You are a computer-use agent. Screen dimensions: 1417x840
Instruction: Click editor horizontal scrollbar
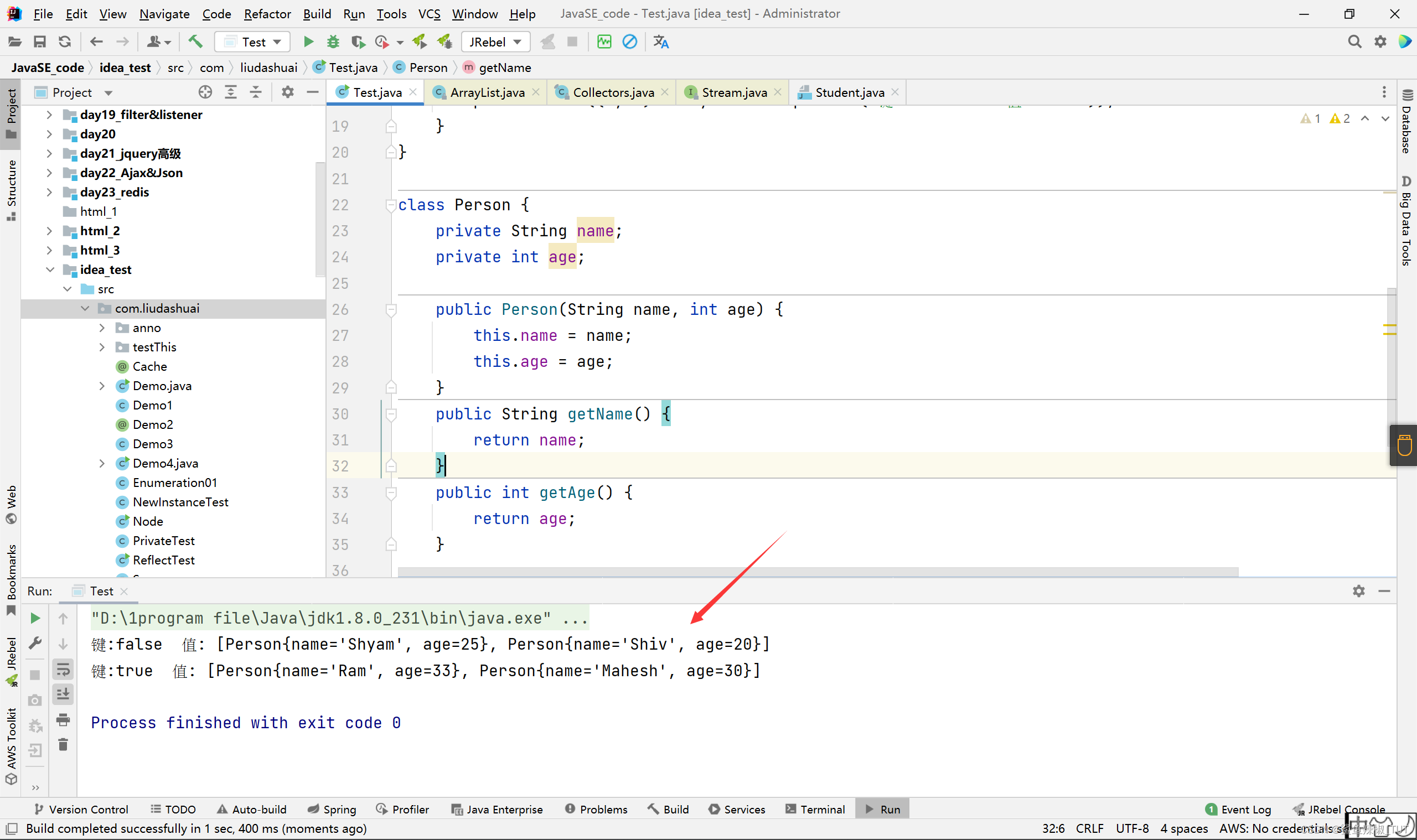(818, 572)
